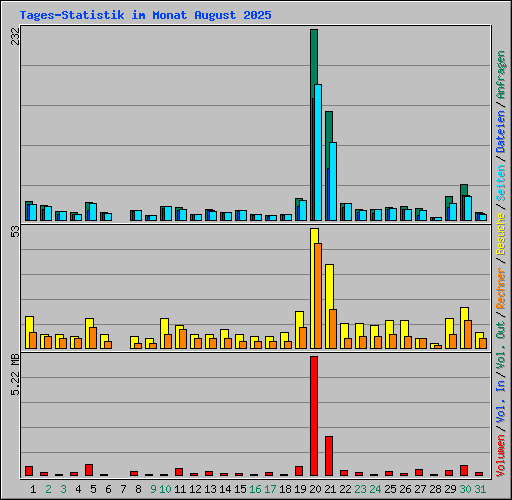Click the green weekend day "23" label
This screenshot has width=512, height=500.
pyautogui.click(x=360, y=489)
